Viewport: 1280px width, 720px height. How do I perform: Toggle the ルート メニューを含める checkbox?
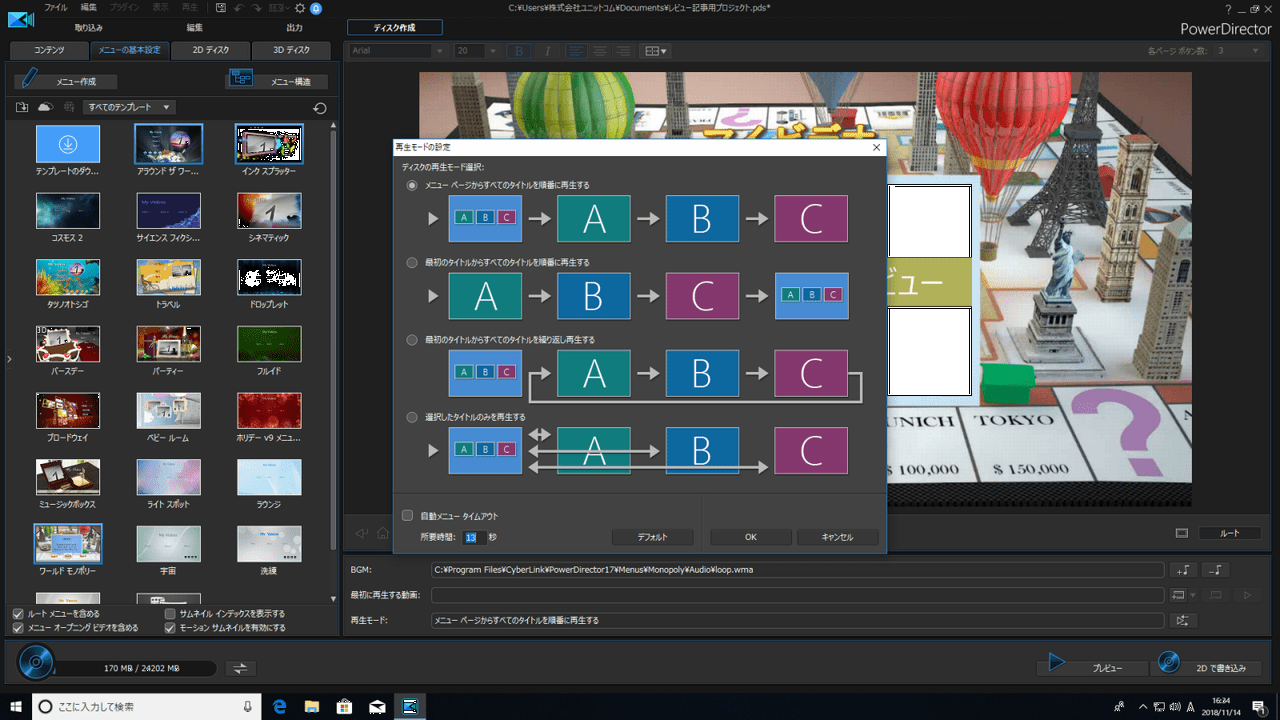pos(18,614)
